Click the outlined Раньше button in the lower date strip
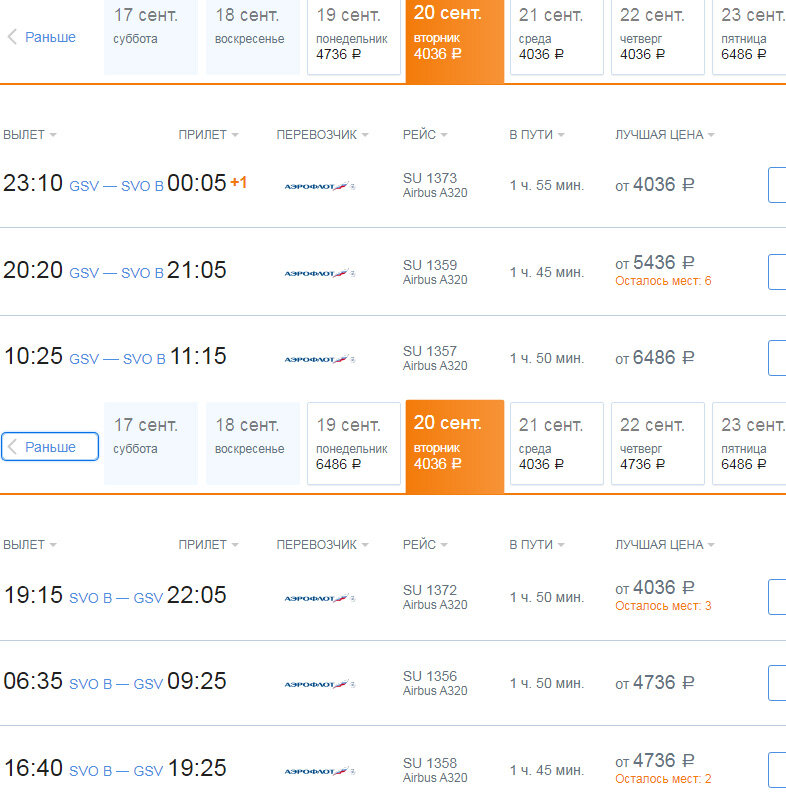This screenshot has width=786, height=797. (50, 447)
